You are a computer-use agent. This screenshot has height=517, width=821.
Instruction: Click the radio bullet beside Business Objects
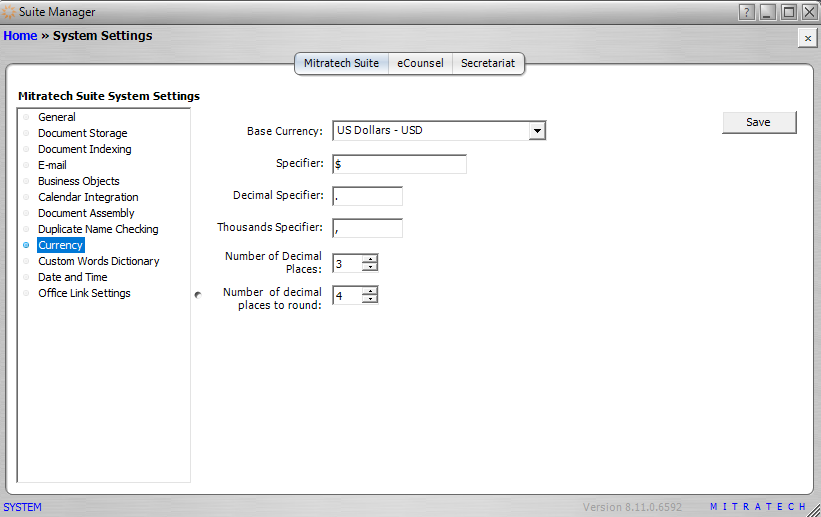[26, 181]
